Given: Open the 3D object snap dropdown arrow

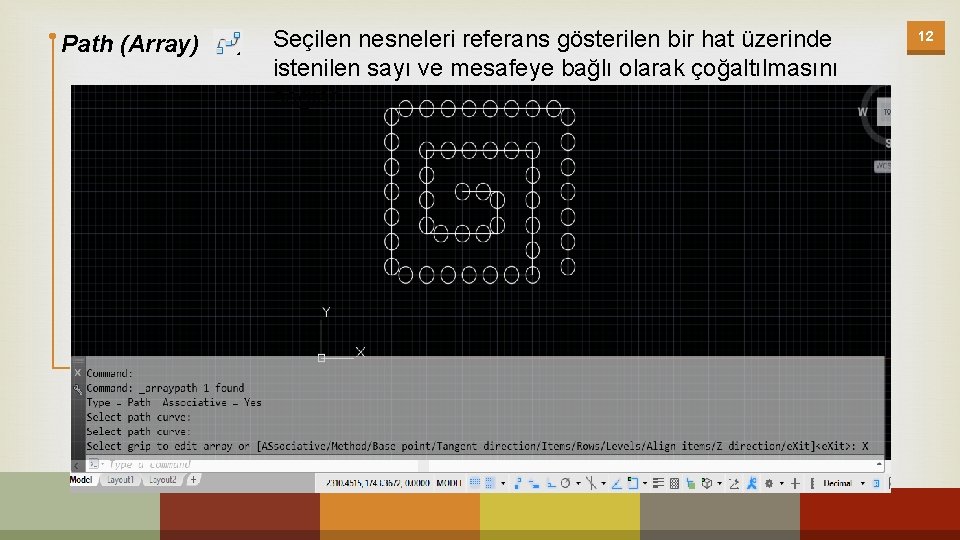Looking at the screenshot, I should [719, 483].
